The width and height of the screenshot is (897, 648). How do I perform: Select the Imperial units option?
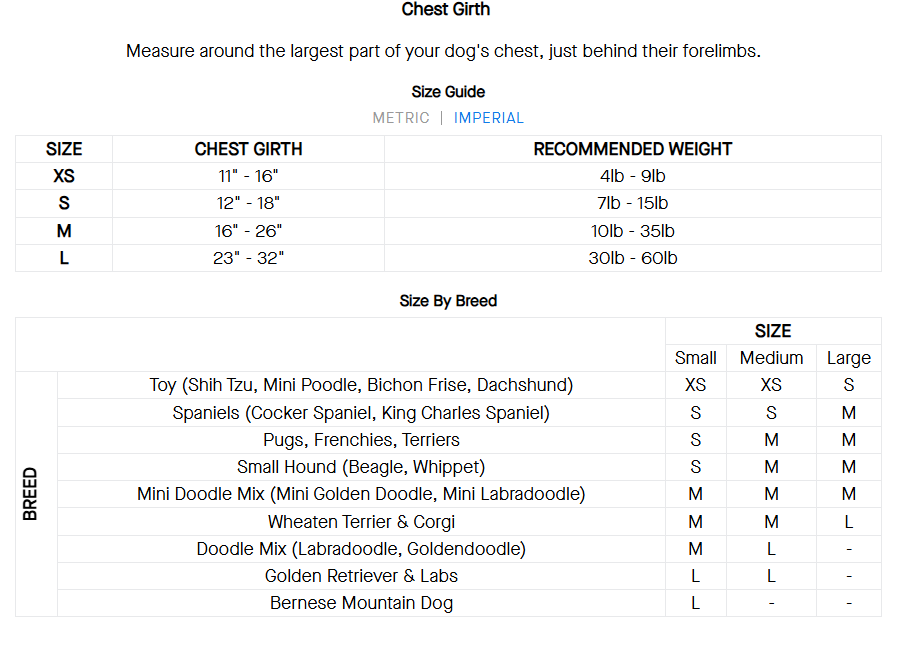[488, 118]
